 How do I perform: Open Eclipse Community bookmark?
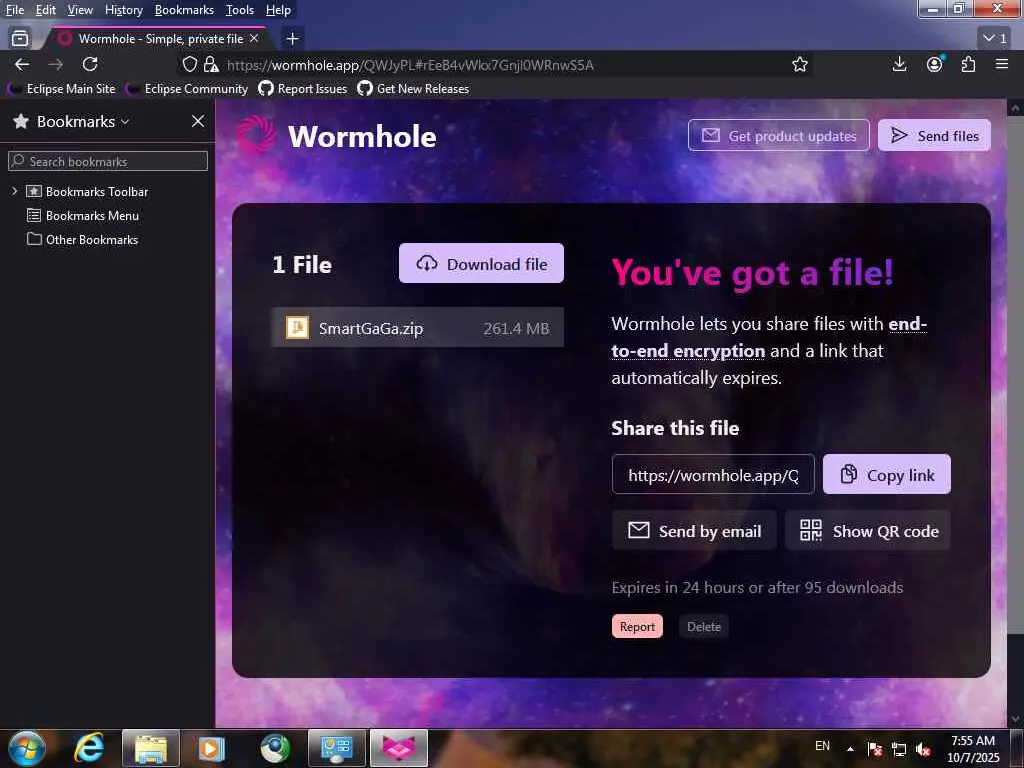(x=187, y=89)
